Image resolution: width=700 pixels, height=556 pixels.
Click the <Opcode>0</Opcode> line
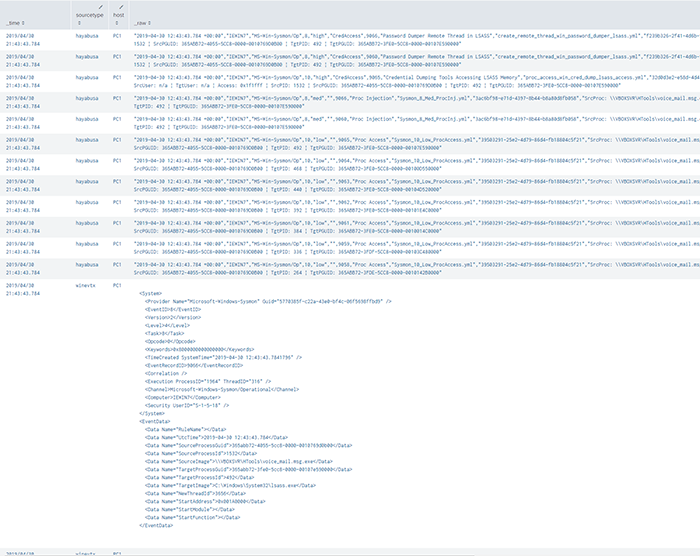coord(170,342)
